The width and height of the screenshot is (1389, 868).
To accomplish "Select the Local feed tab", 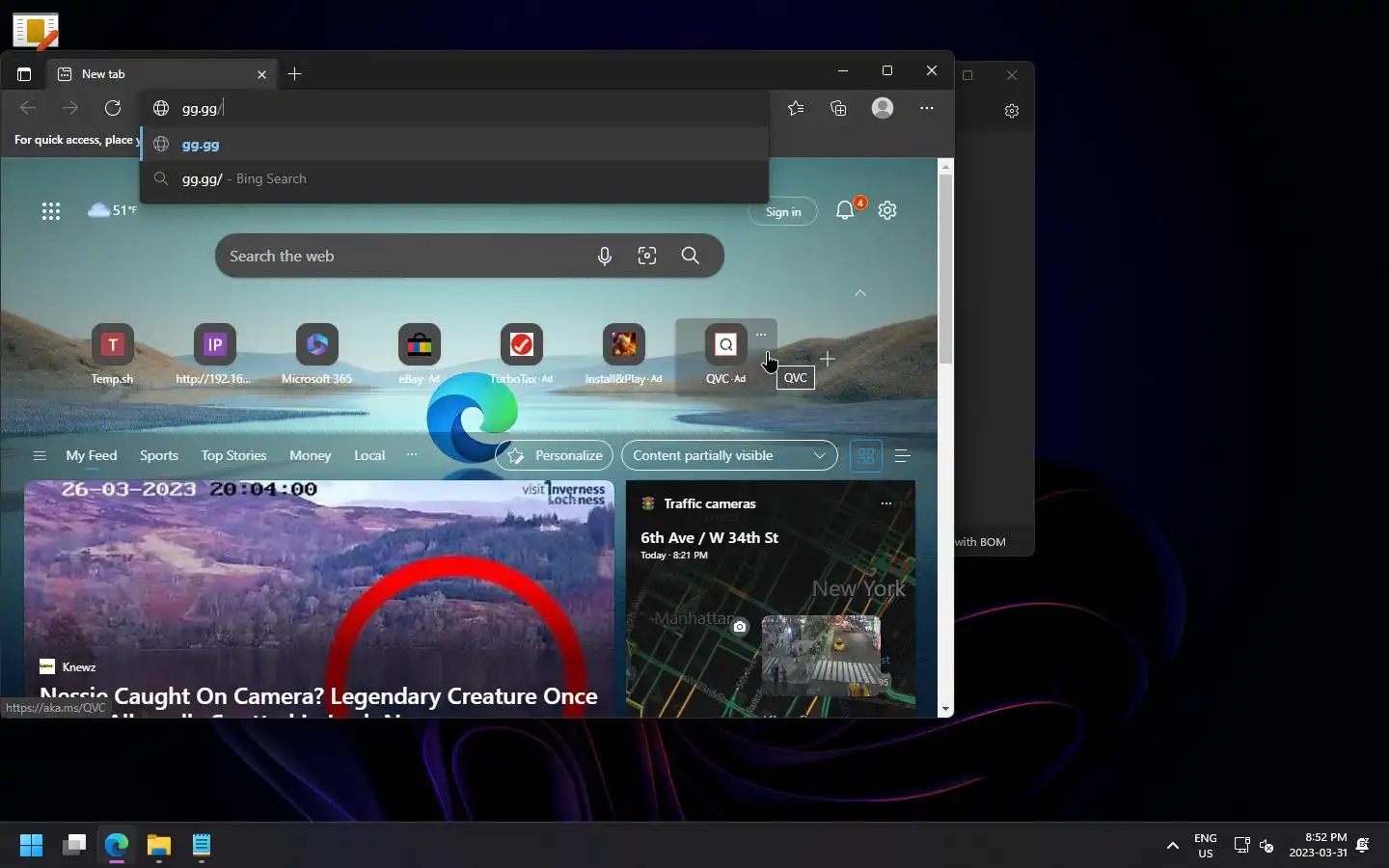I will coord(369,455).
